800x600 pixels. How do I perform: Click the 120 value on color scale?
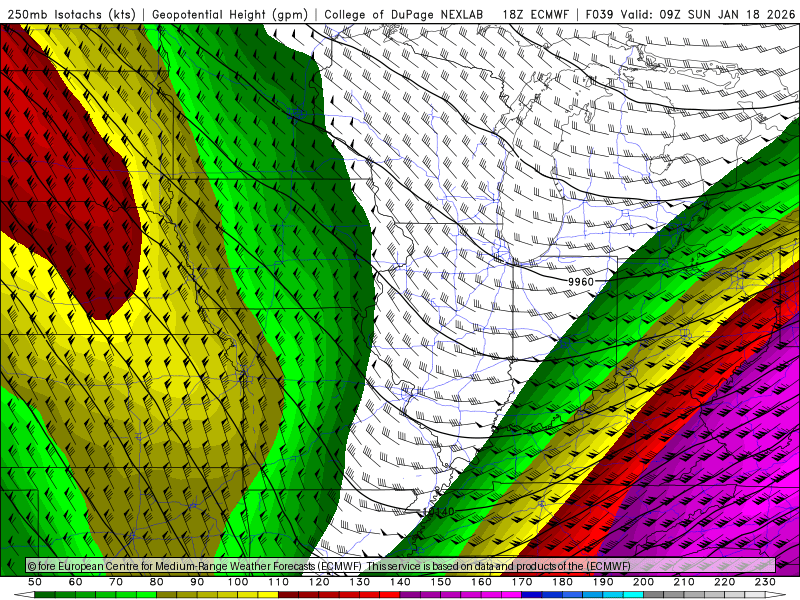(319, 582)
